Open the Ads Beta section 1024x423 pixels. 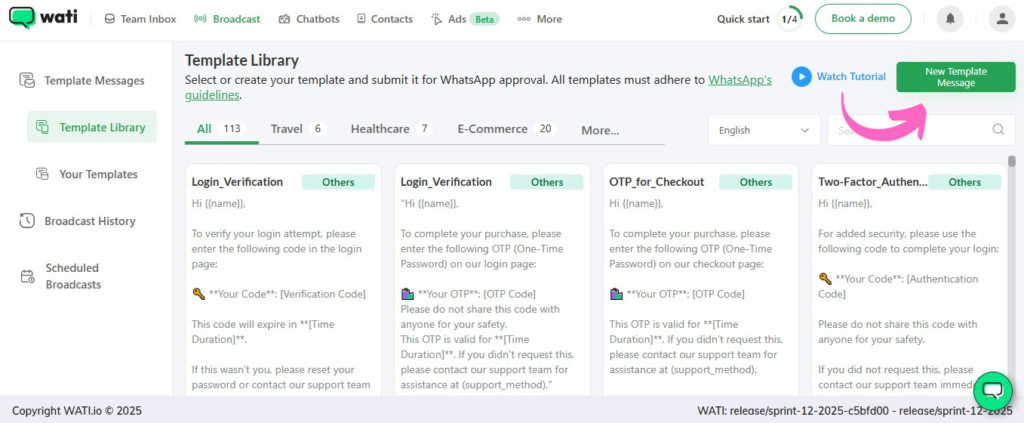pos(465,19)
